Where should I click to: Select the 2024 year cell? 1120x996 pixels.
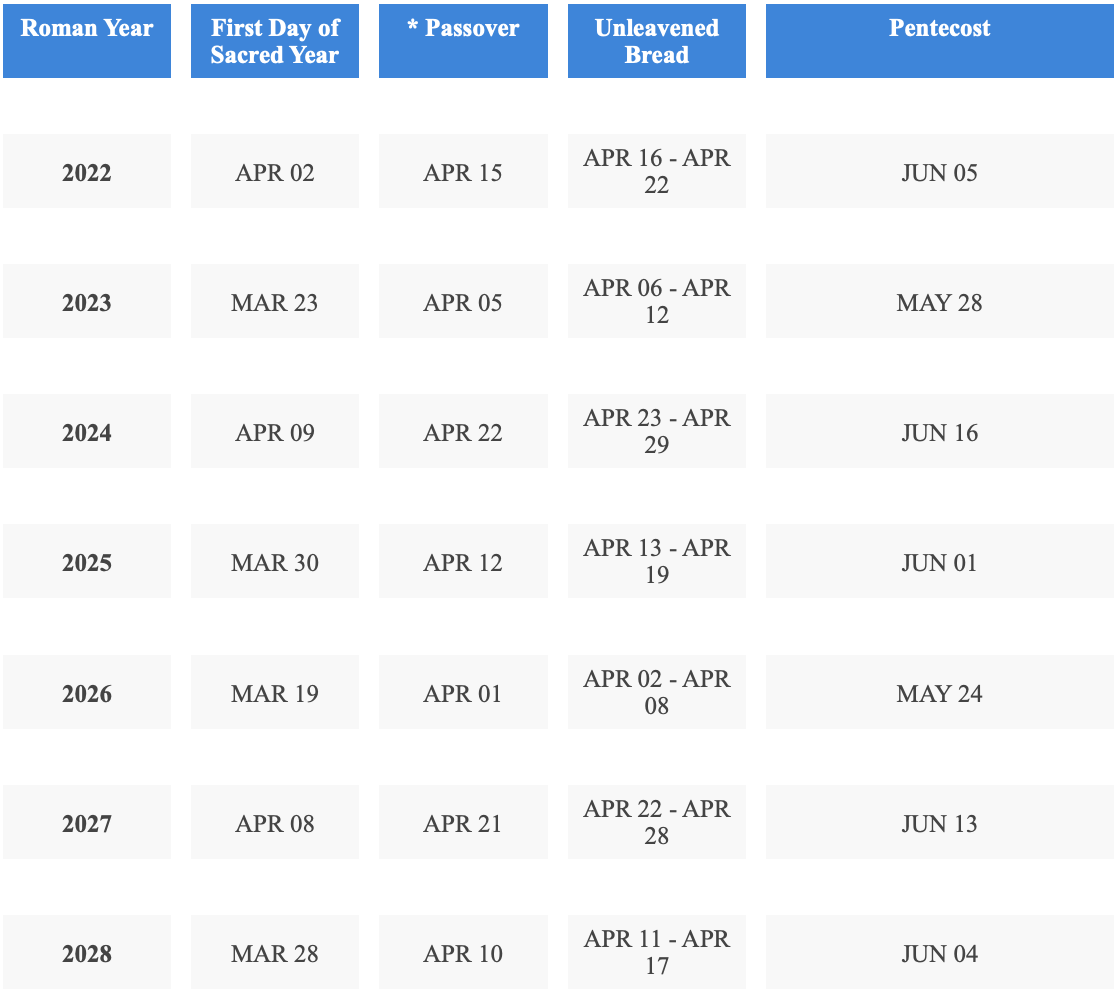click(x=87, y=432)
